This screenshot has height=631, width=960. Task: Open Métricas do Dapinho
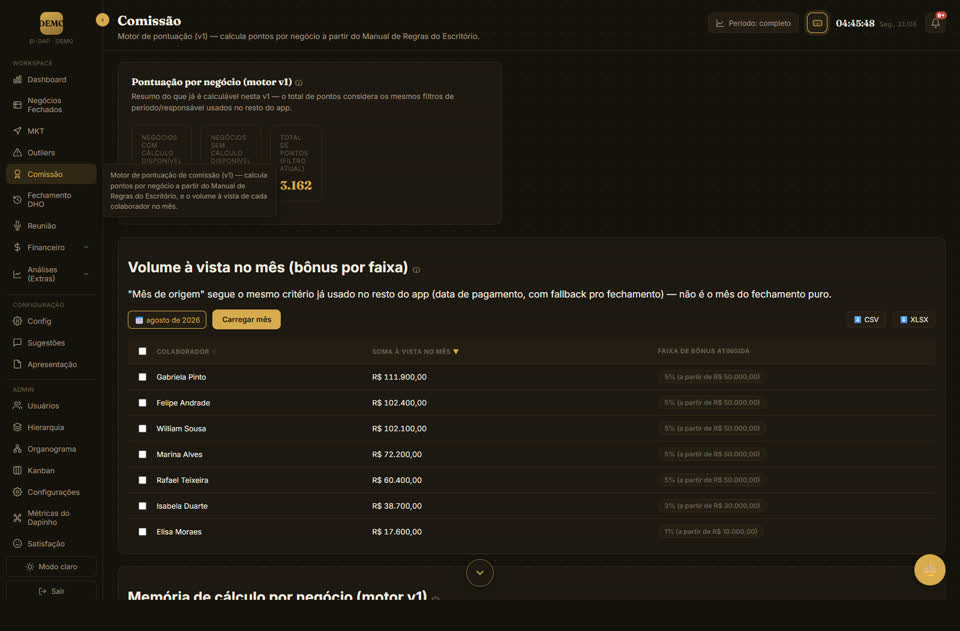point(51,518)
